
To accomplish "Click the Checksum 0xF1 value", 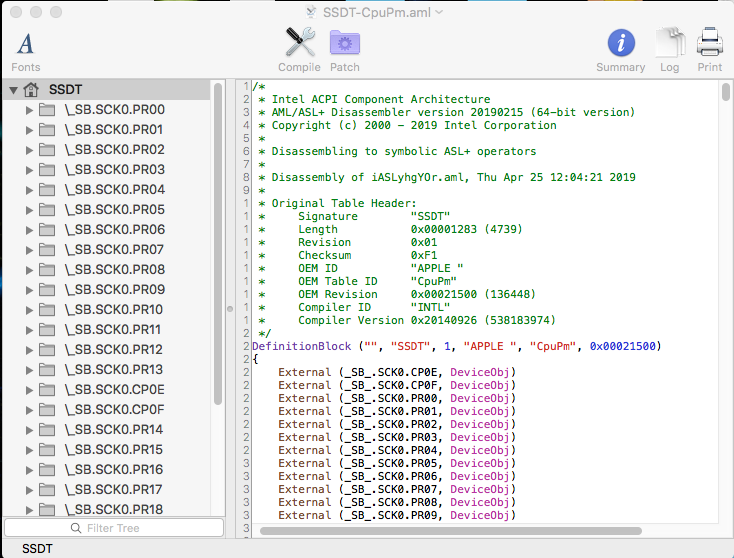I will tap(424, 255).
